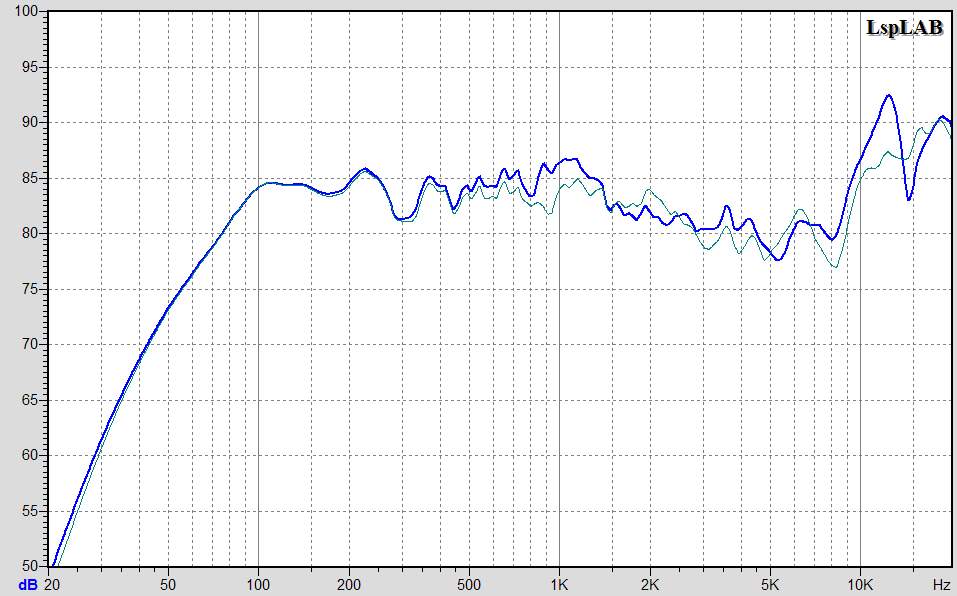
Task: Select the dB axis unit label
Action: [27, 585]
